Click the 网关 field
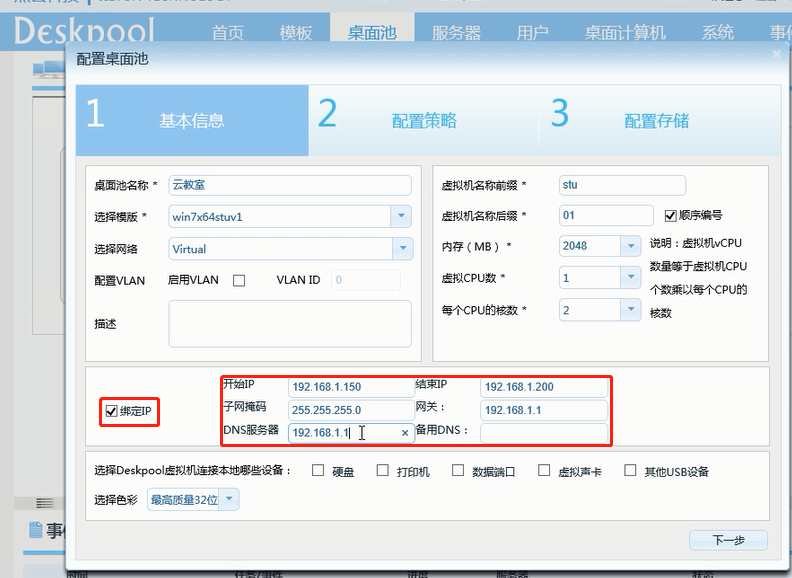 click(543, 410)
